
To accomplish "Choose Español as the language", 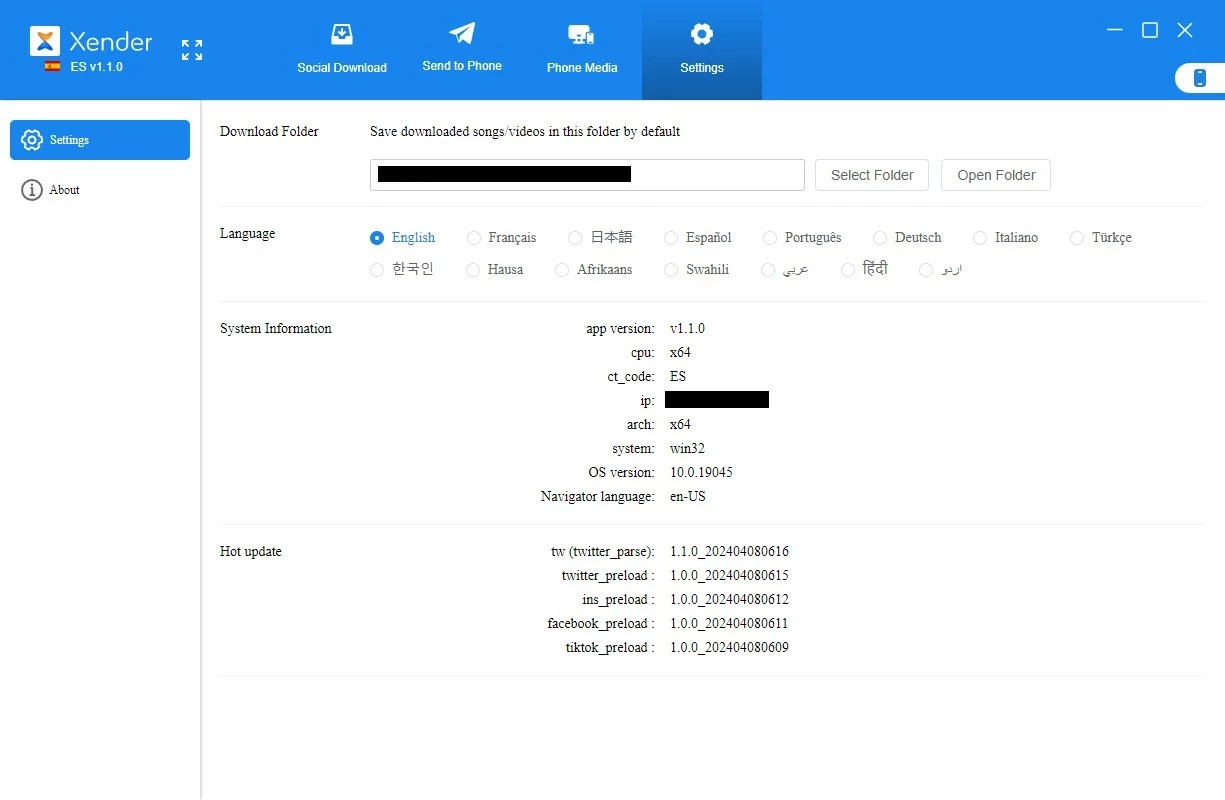I will click(x=671, y=238).
